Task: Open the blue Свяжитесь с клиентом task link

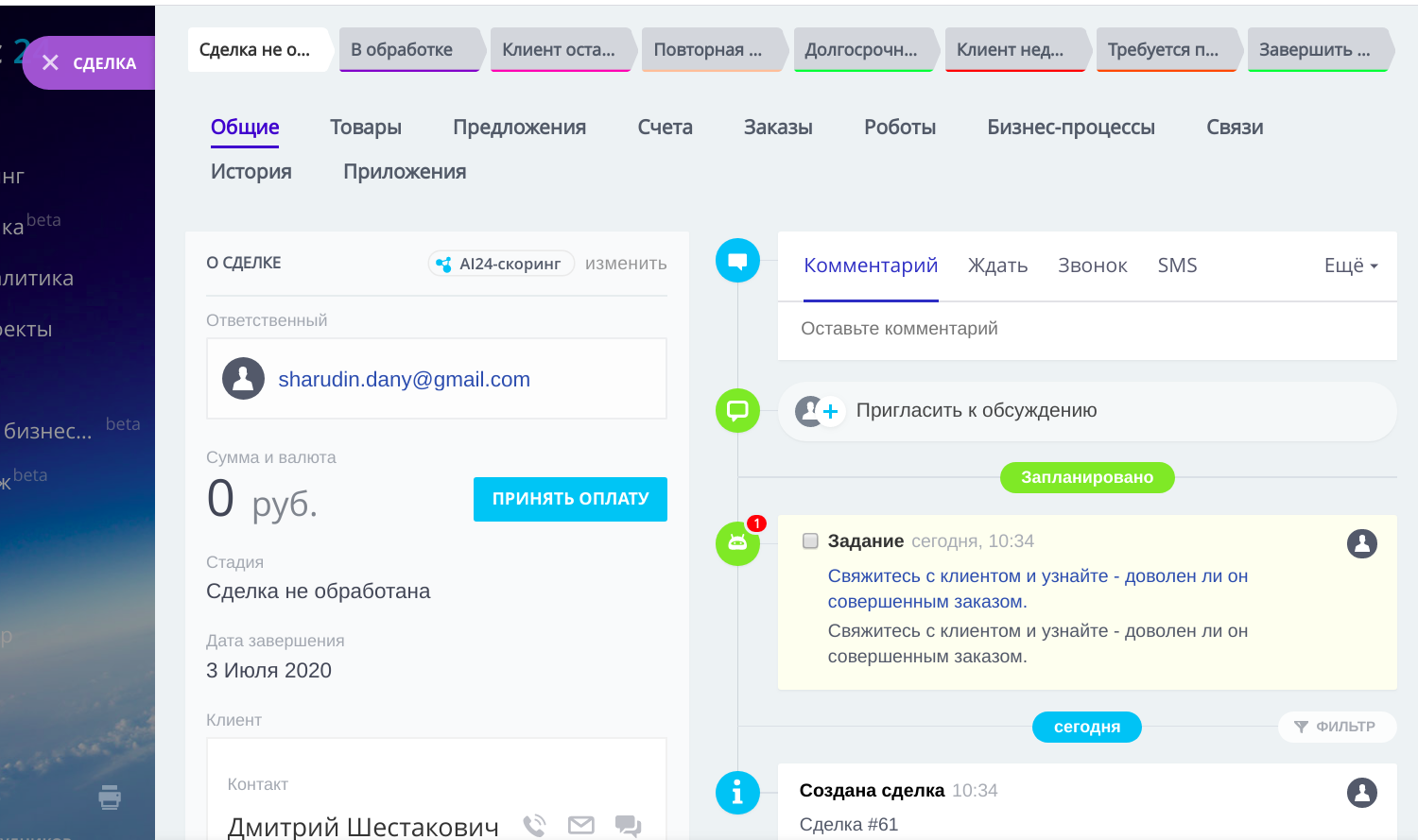Action: pos(1038,589)
